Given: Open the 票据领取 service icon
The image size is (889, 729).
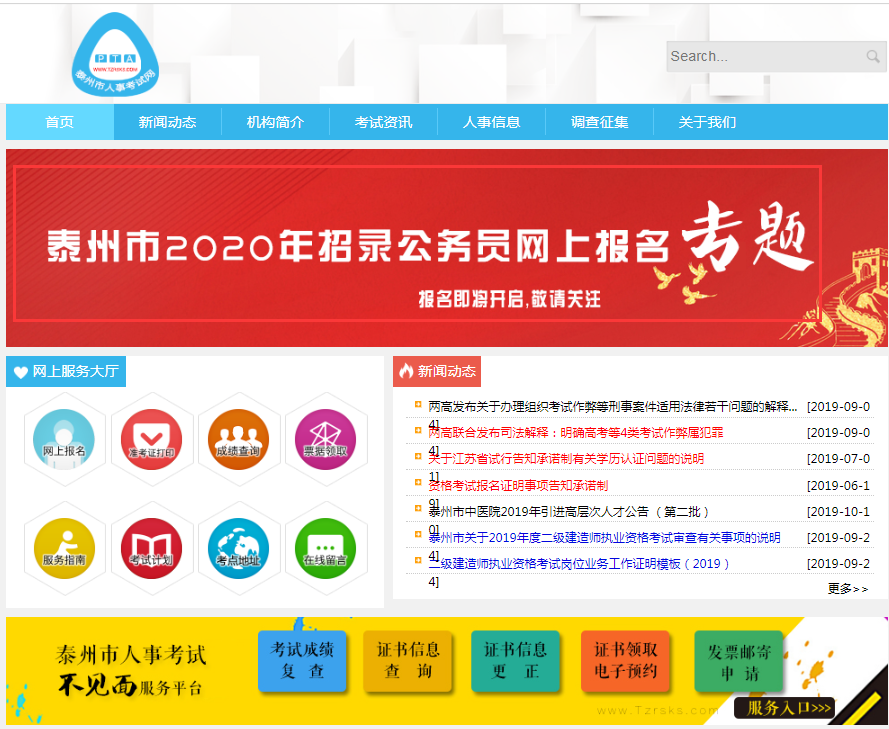Looking at the screenshot, I should point(325,439).
